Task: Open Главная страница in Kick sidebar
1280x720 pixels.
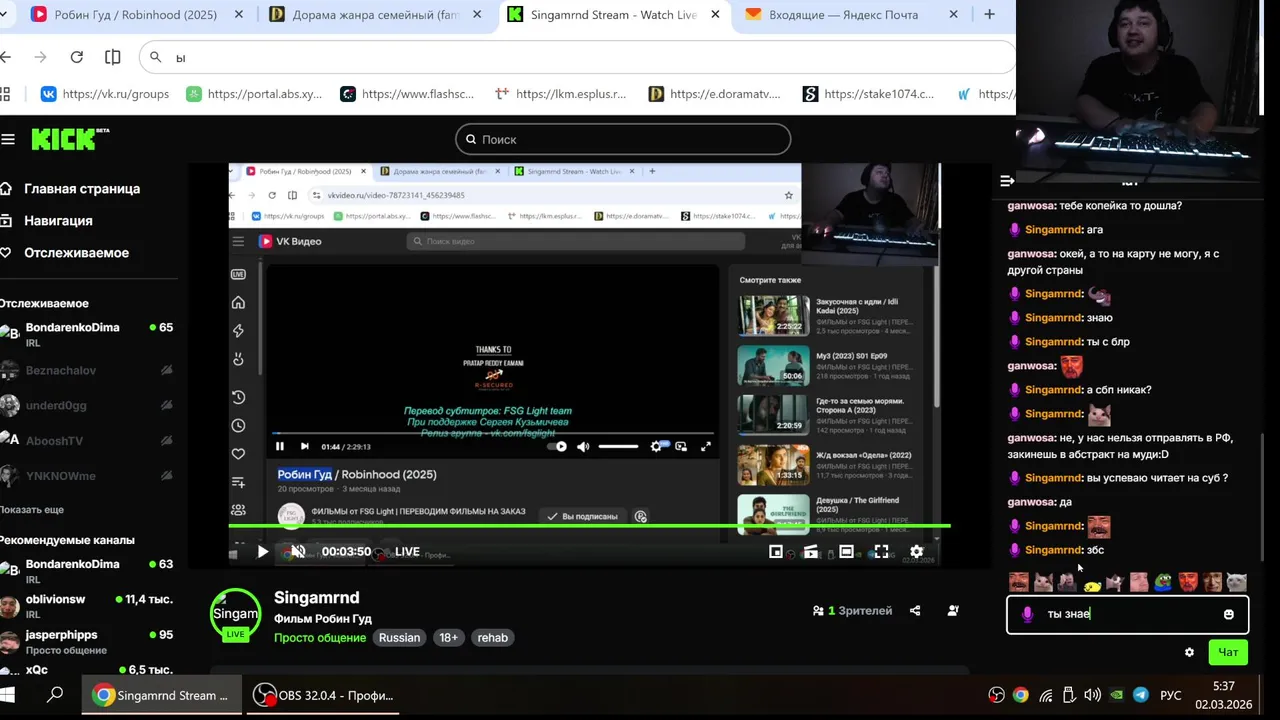Action: click(82, 189)
